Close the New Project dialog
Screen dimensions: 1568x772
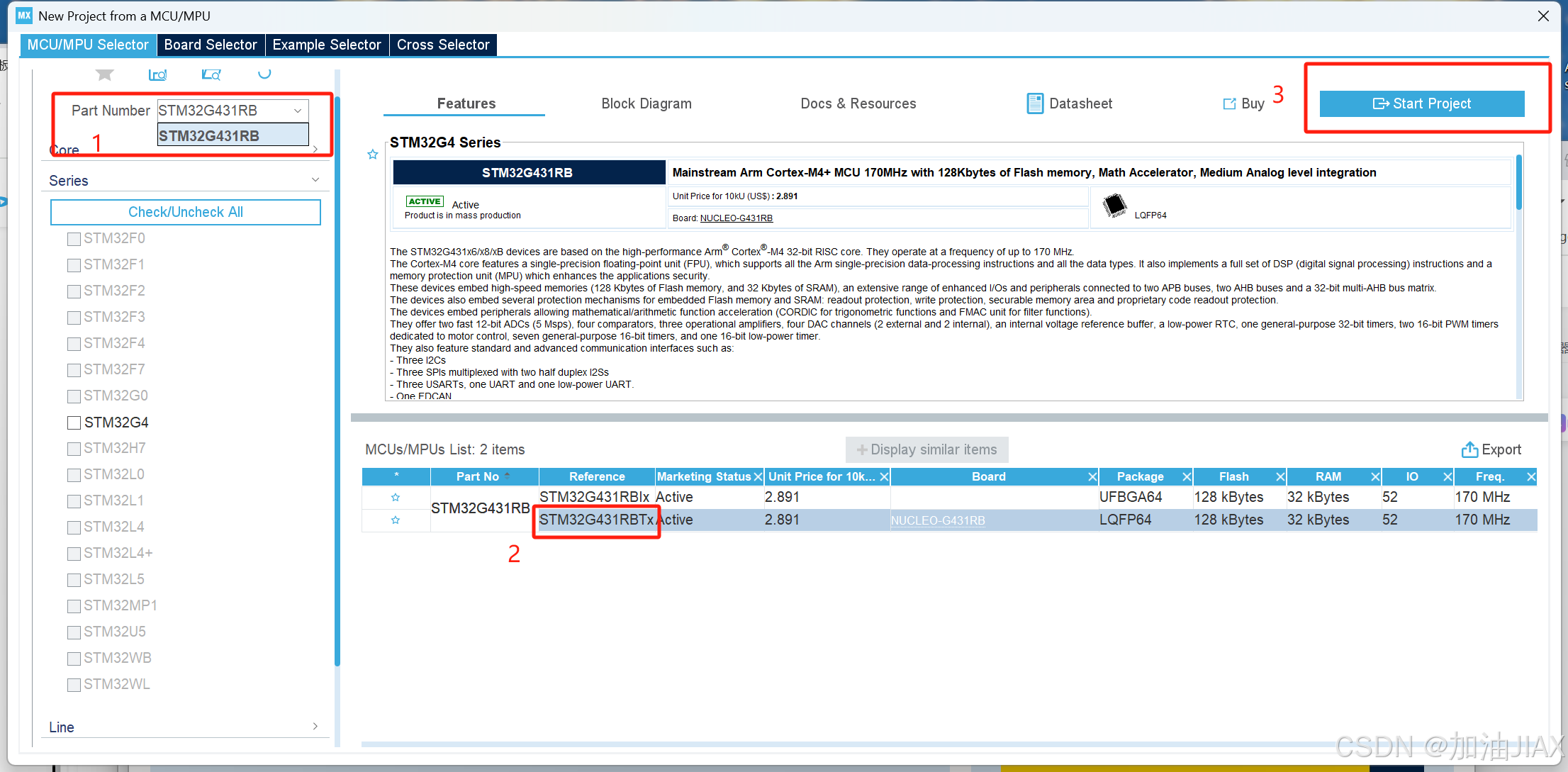pyautogui.click(x=1543, y=16)
